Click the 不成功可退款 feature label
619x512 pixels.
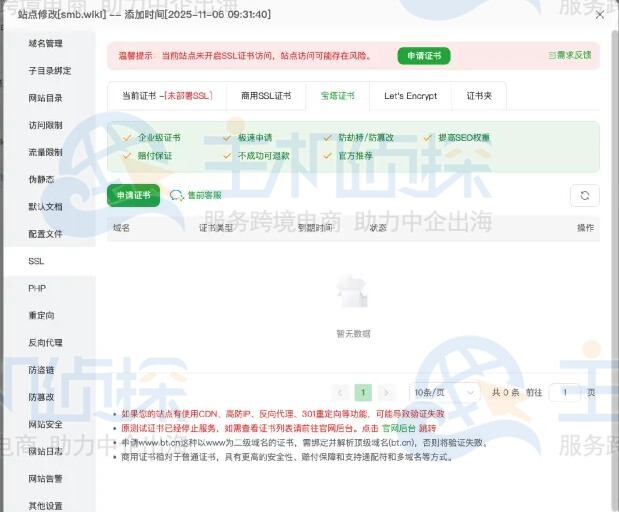click(x=264, y=156)
